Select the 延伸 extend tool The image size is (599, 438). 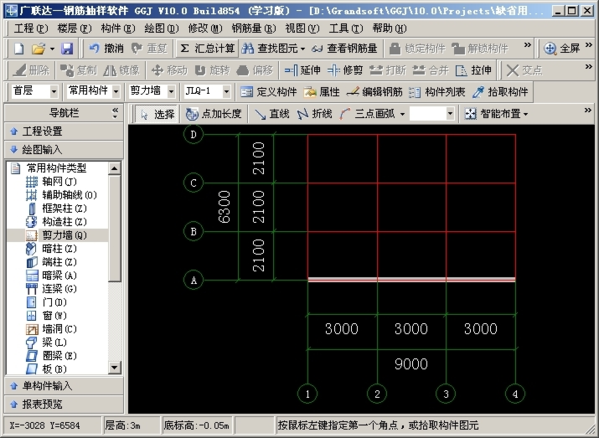click(x=302, y=70)
